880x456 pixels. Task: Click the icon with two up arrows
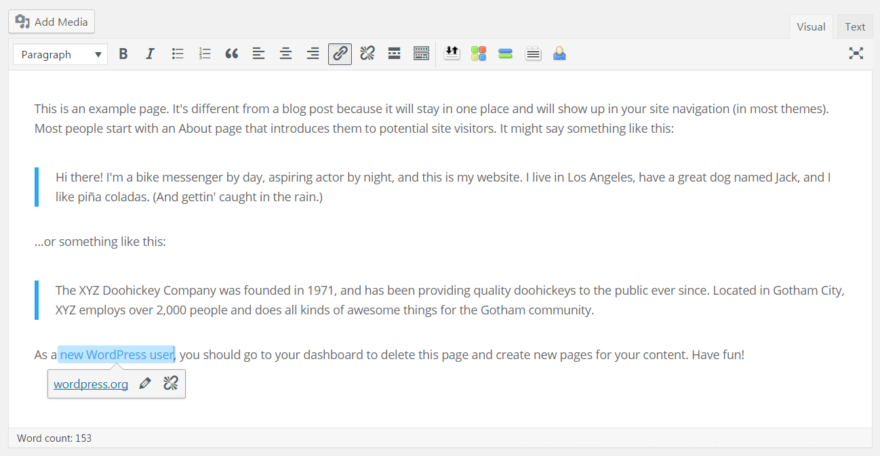click(x=452, y=54)
